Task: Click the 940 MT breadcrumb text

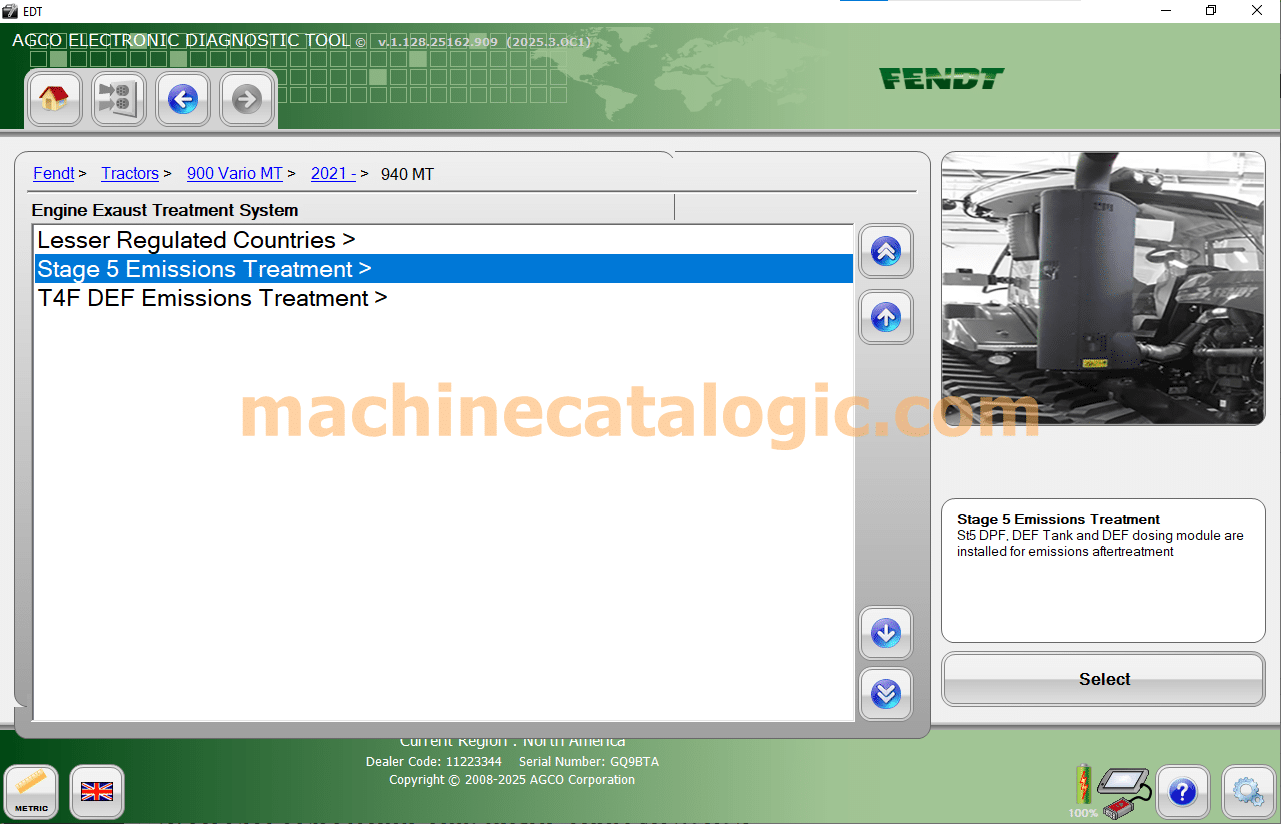Action: pos(408,174)
